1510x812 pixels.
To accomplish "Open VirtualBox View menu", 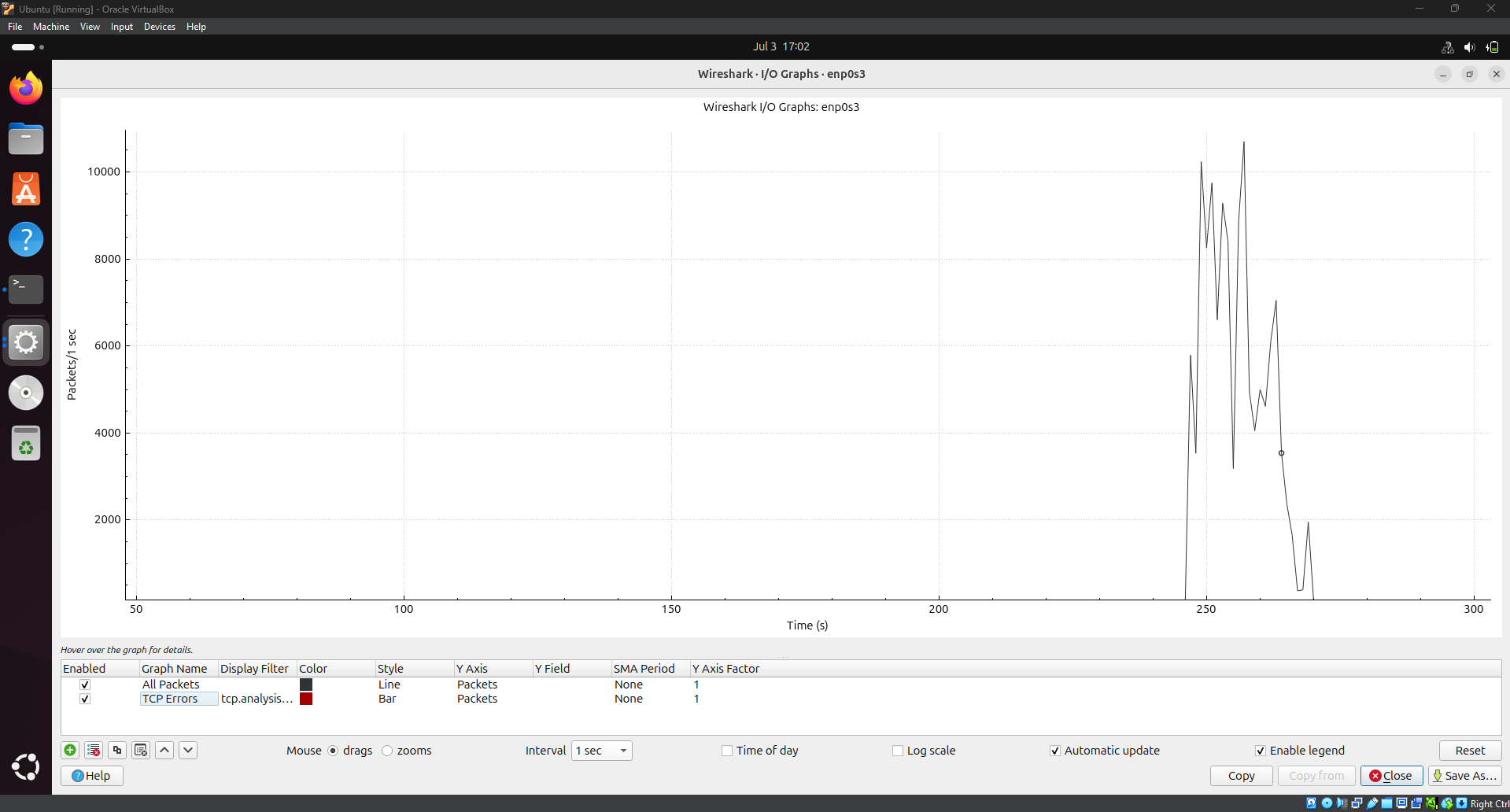I will click(90, 27).
